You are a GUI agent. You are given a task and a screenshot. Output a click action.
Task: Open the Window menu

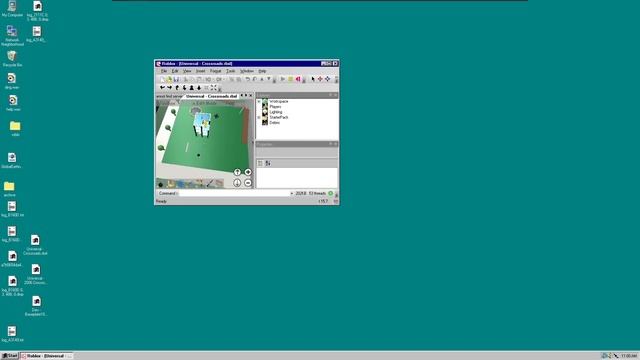(247, 71)
